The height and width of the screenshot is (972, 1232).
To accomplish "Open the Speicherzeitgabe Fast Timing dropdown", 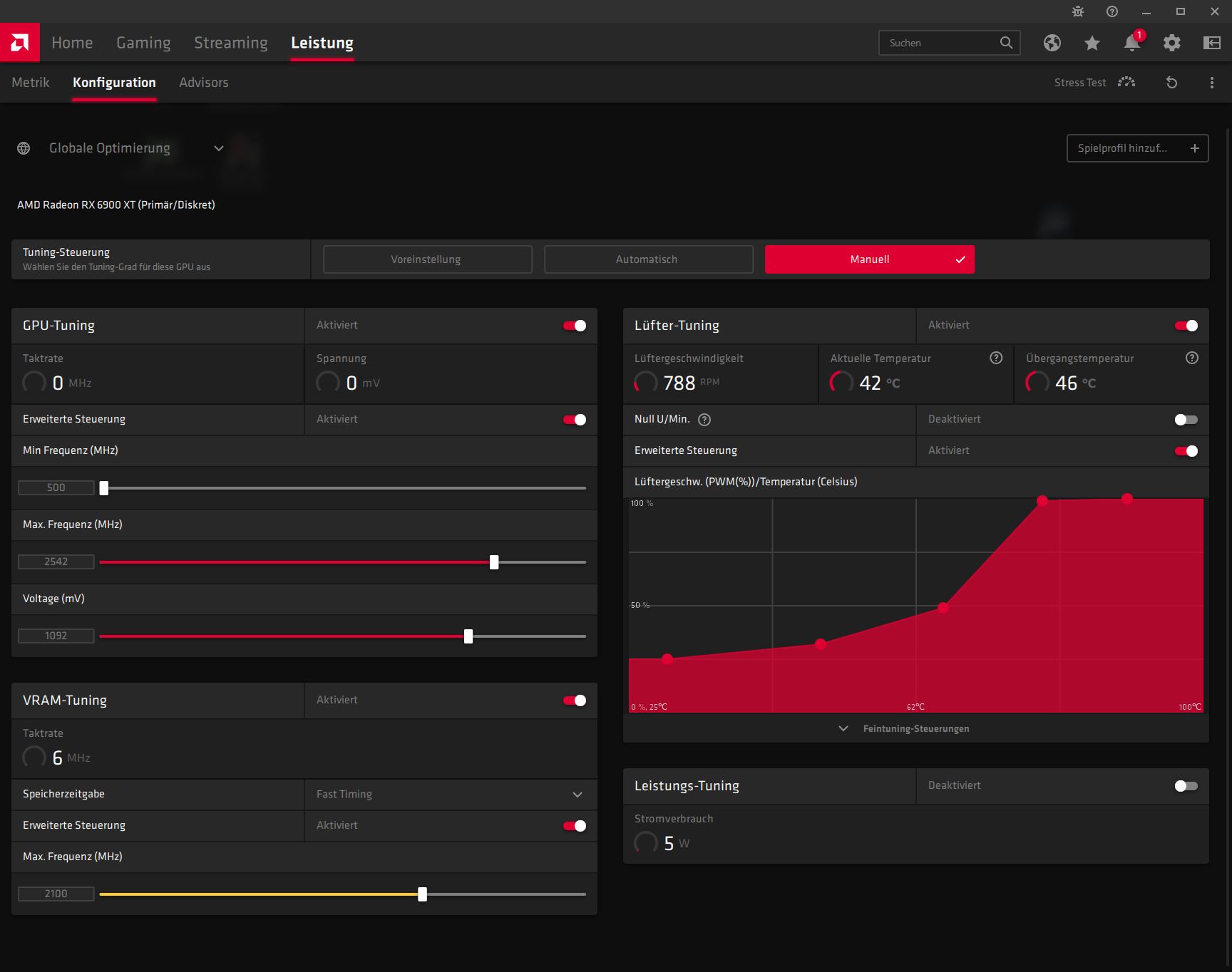I will pos(451,795).
